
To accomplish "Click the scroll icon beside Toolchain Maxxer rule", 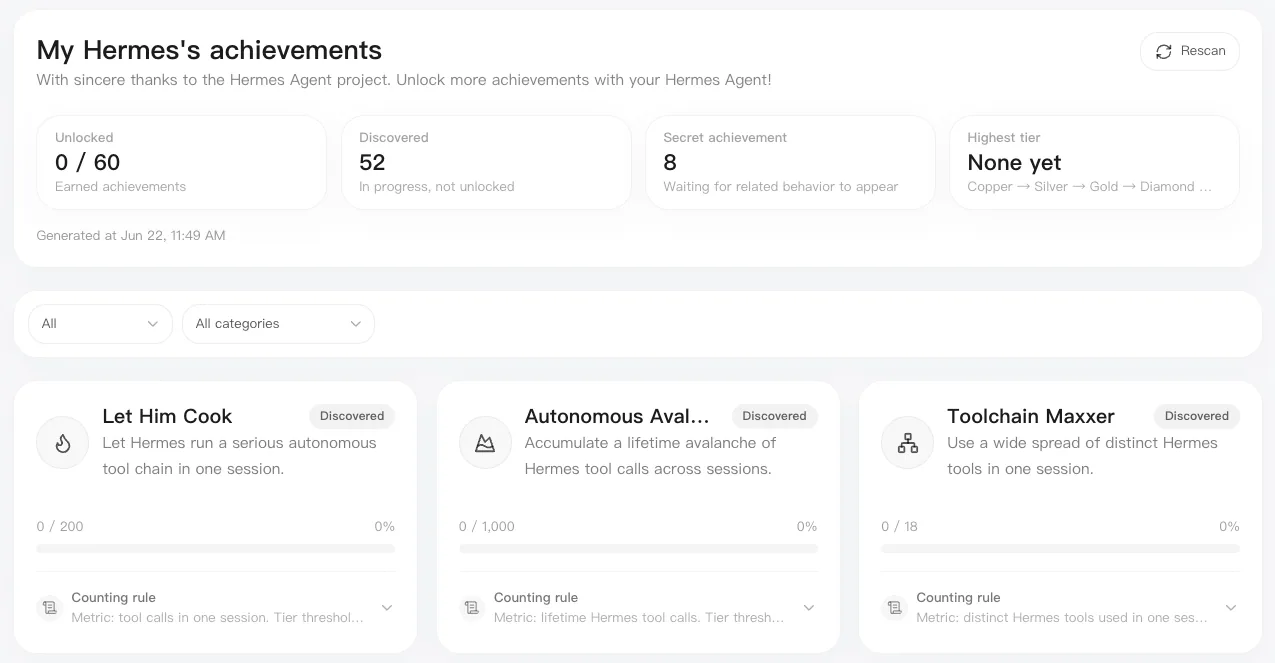I will 894,607.
